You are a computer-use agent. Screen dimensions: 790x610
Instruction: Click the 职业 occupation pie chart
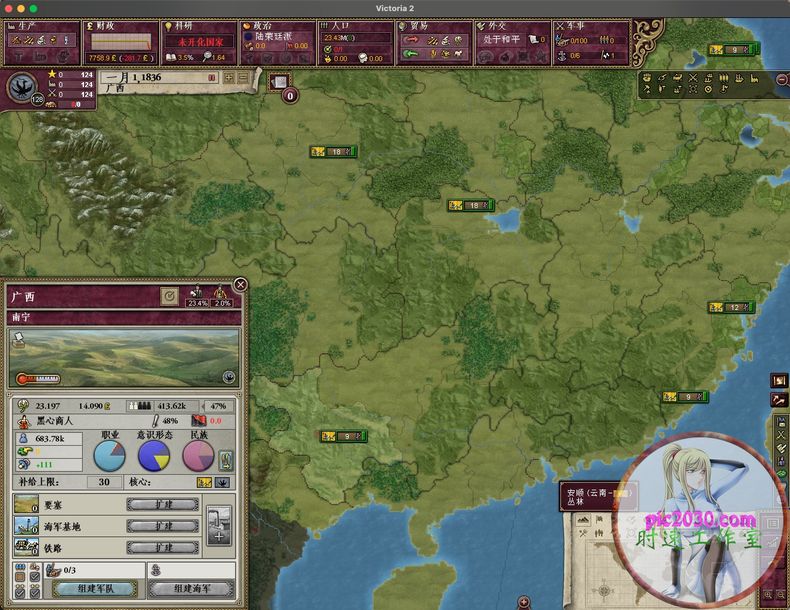110,456
